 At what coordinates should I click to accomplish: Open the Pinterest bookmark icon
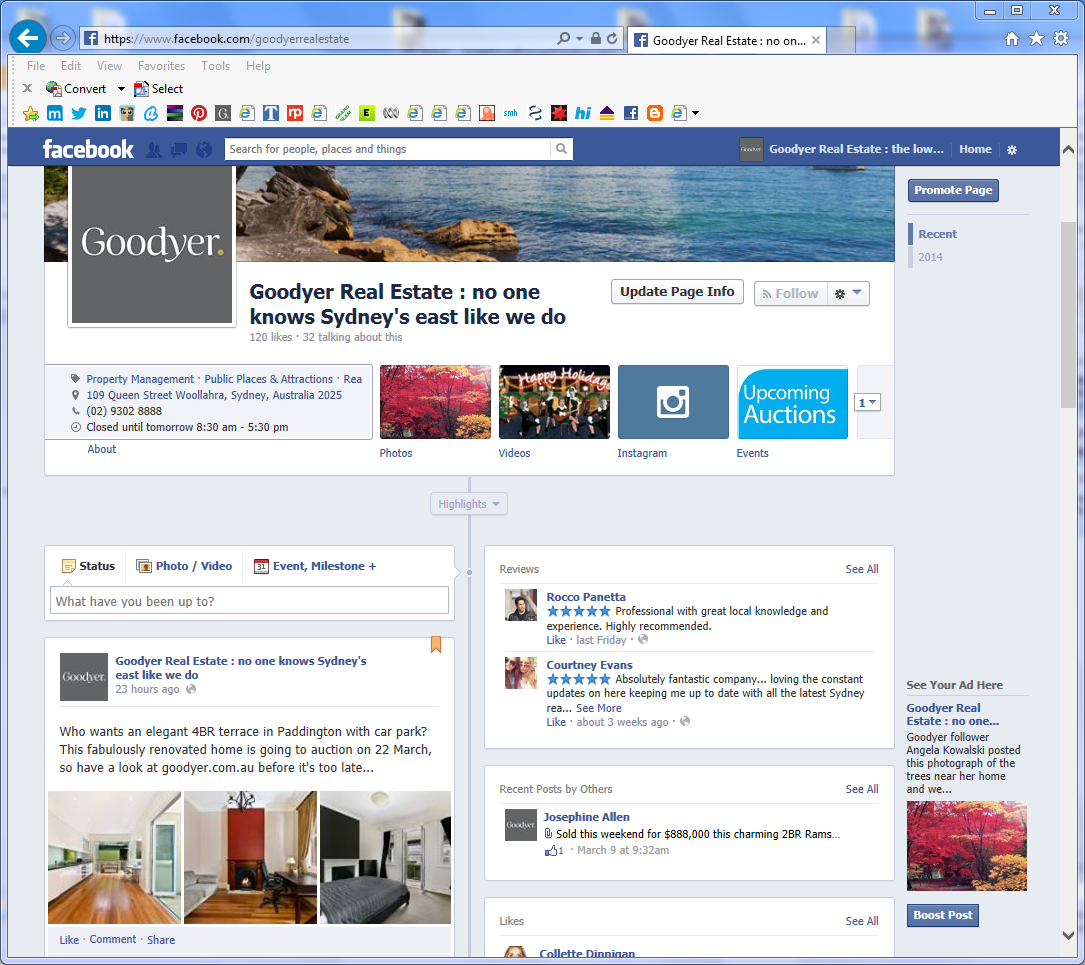point(199,113)
